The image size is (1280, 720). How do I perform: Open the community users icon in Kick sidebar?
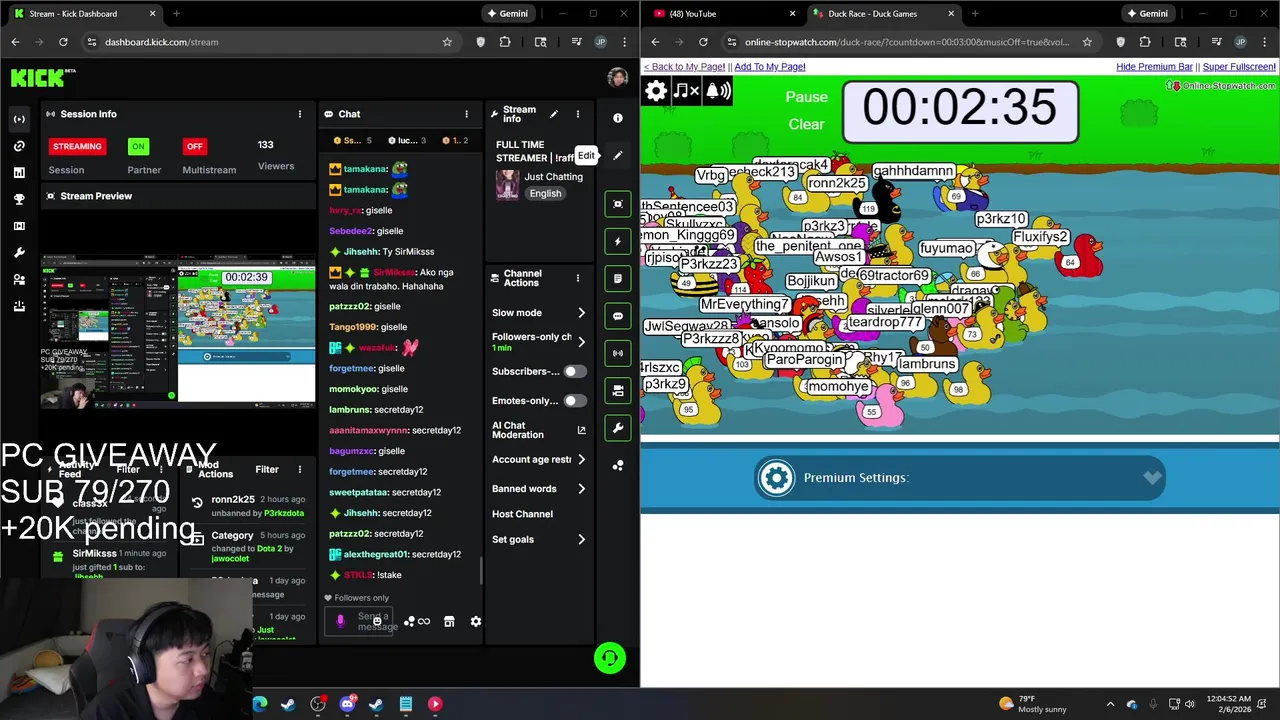click(x=19, y=280)
